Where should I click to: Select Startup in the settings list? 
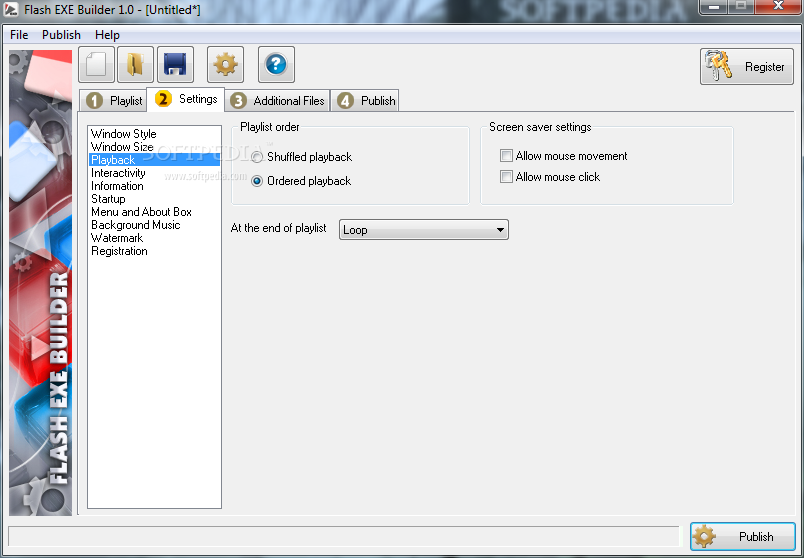pyautogui.click(x=154, y=198)
